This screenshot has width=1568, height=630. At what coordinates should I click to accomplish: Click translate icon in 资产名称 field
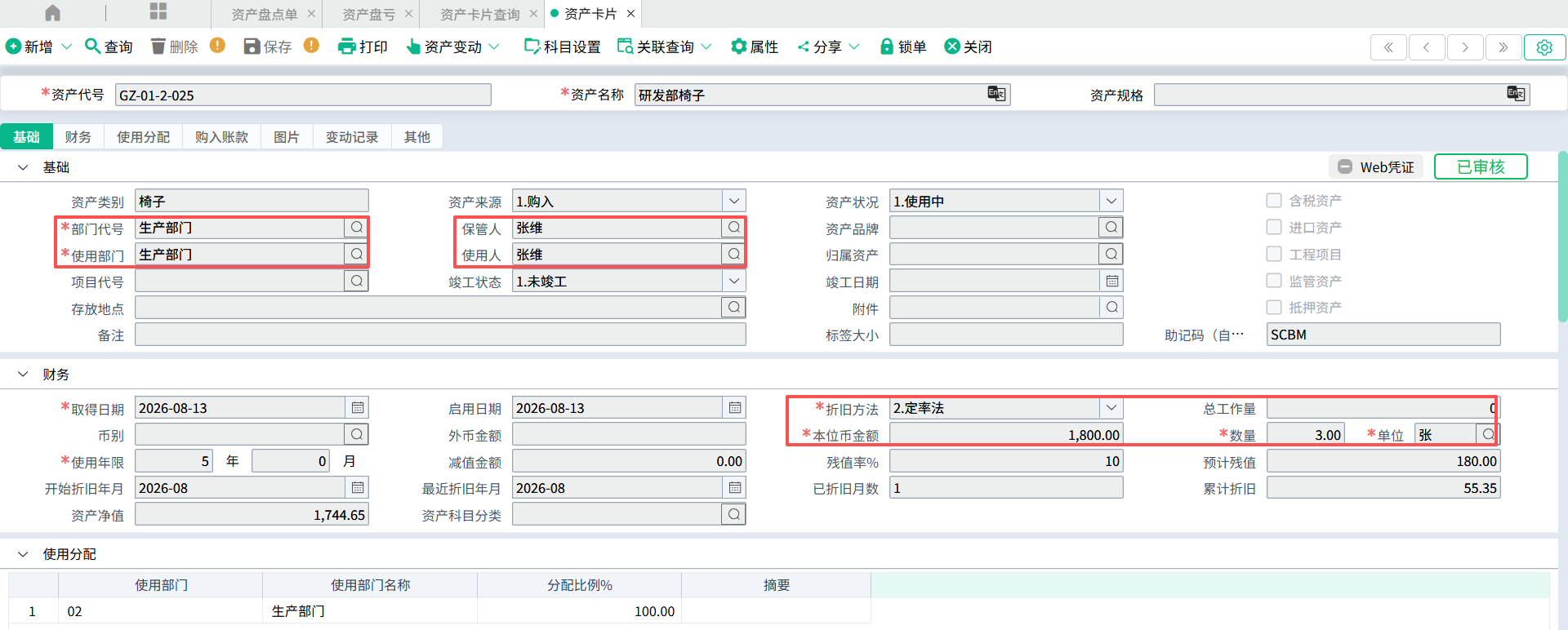pos(996,93)
